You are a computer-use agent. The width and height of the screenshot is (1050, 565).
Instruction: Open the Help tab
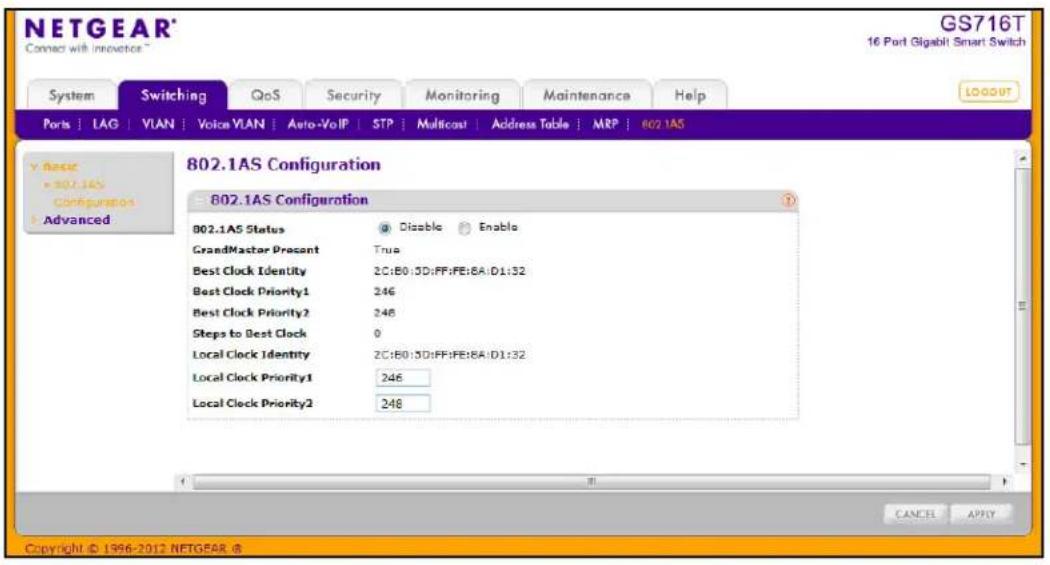click(690, 95)
